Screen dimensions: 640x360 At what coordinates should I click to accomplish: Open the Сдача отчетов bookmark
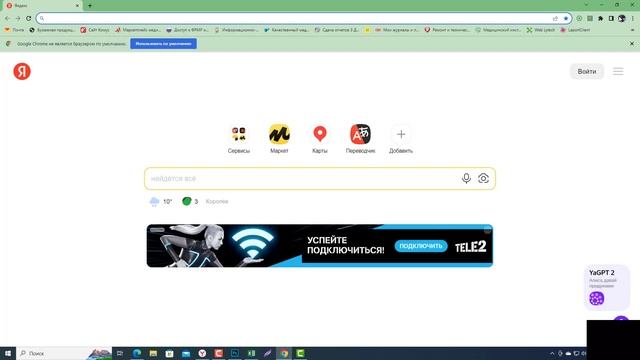(x=337, y=30)
